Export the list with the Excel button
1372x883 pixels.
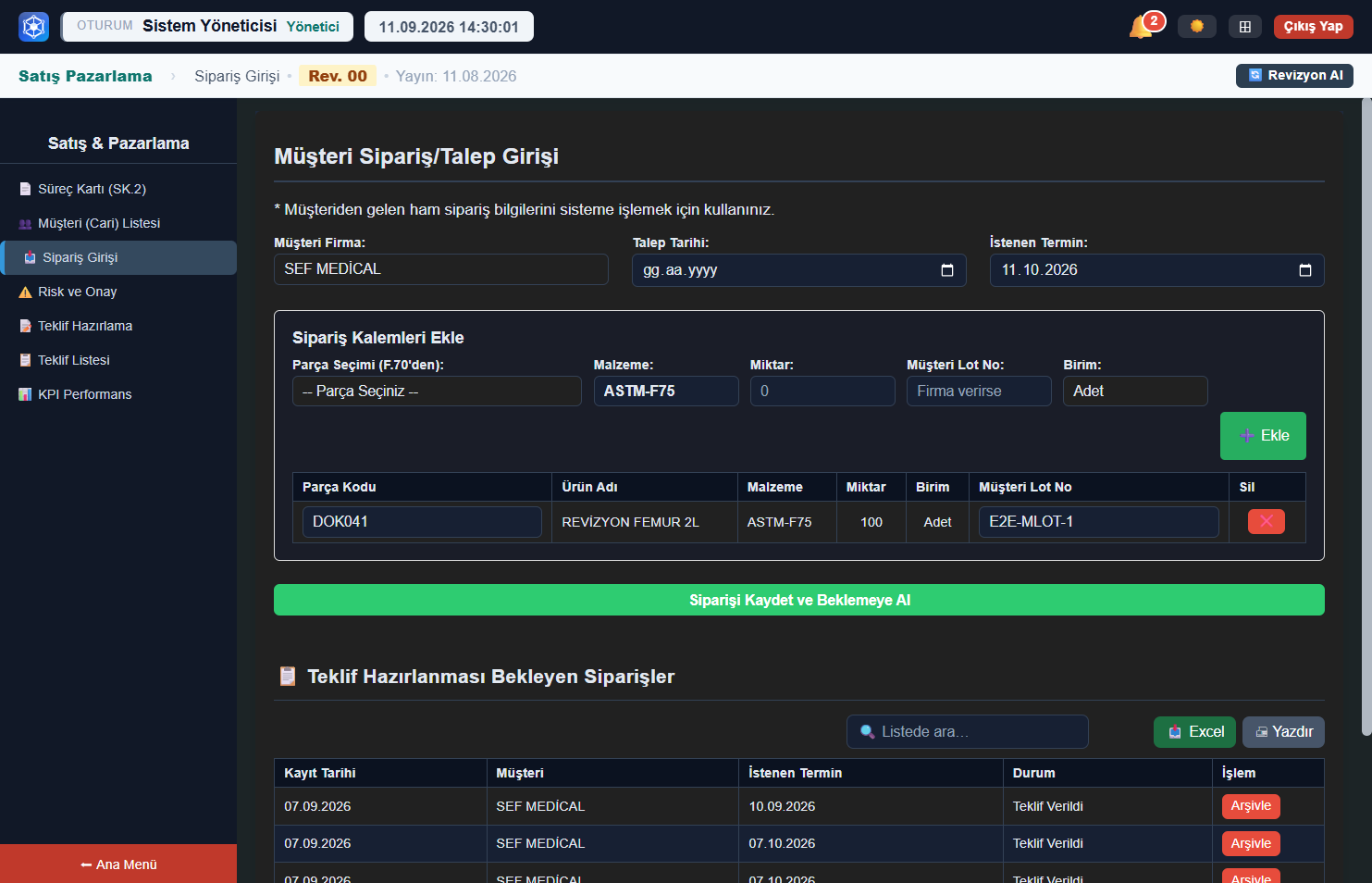tap(1195, 732)
